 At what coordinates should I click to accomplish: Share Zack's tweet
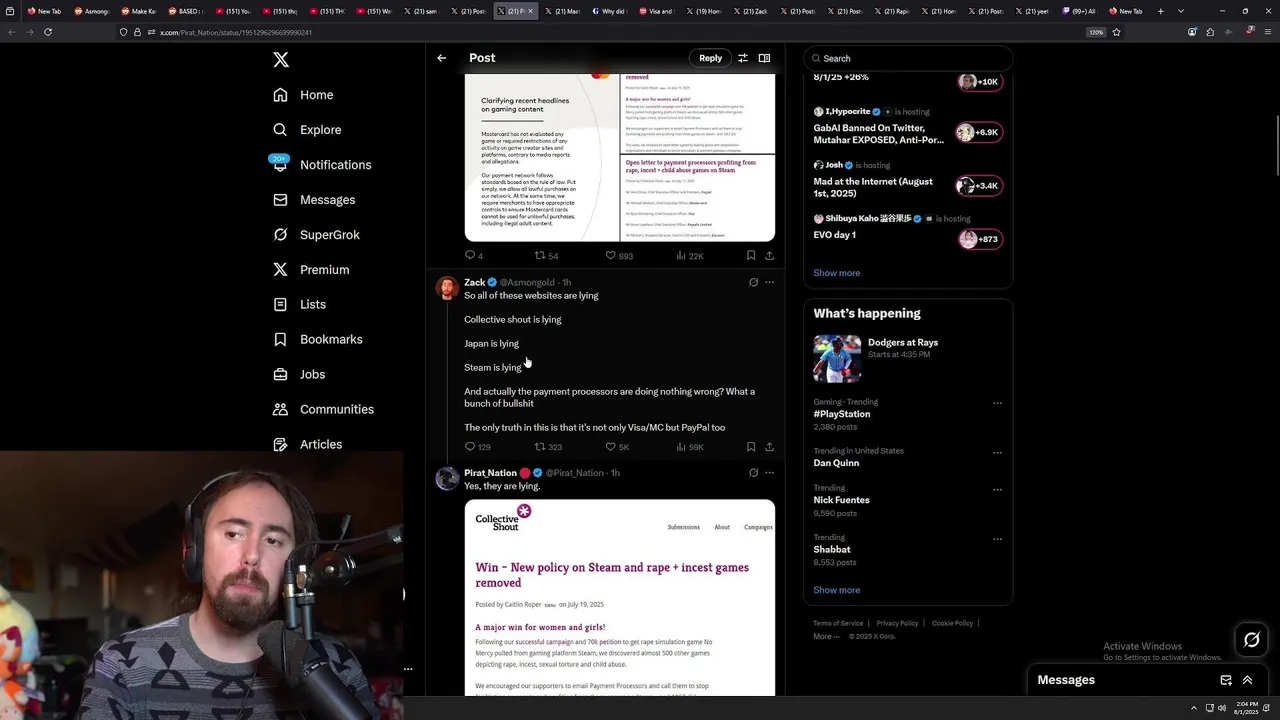[x=769, y=447]
